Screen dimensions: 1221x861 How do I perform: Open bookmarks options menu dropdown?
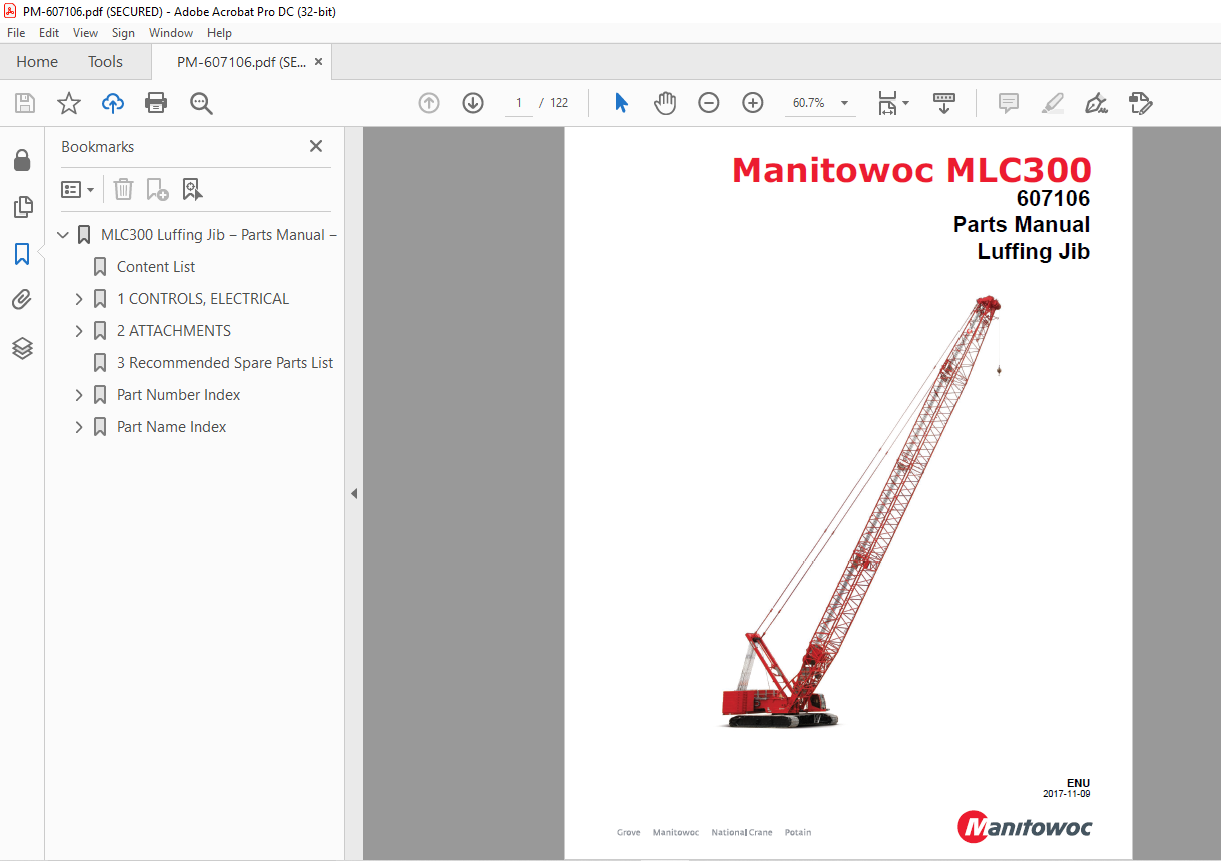pyautogui.click(x=78, y=189)
